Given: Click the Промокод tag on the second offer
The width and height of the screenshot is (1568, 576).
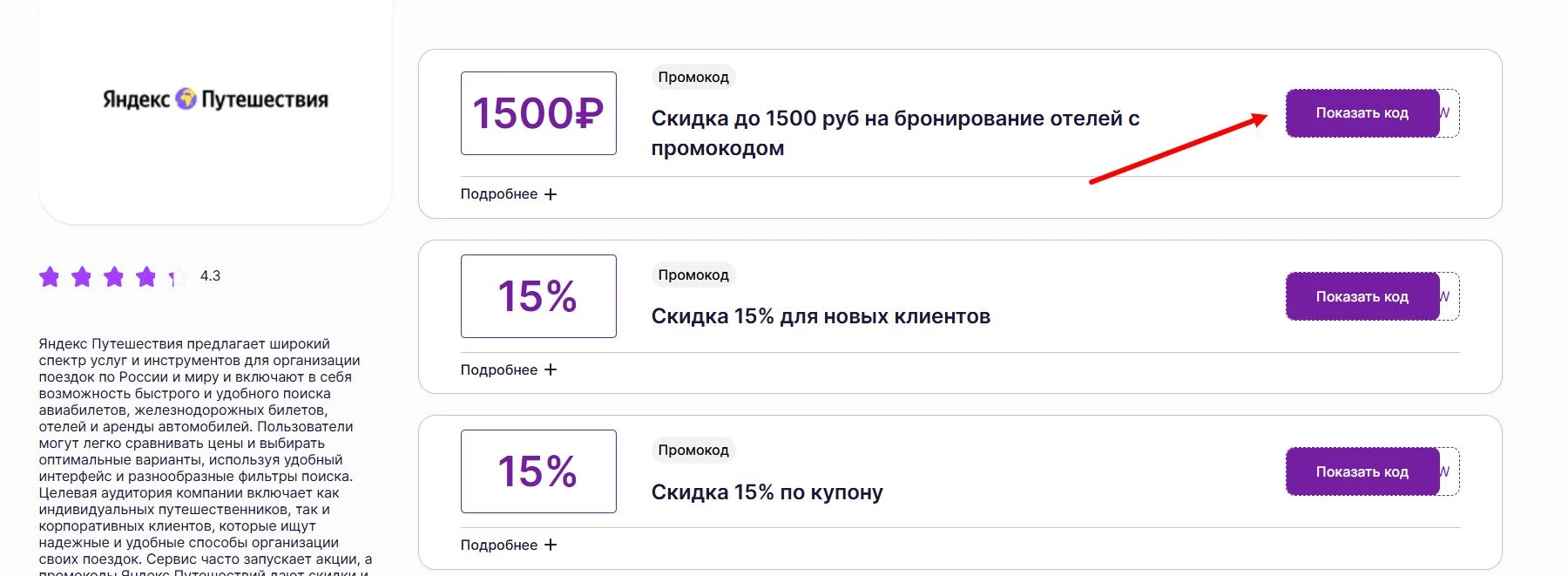Looking at the screenshot, I should 693,274.
